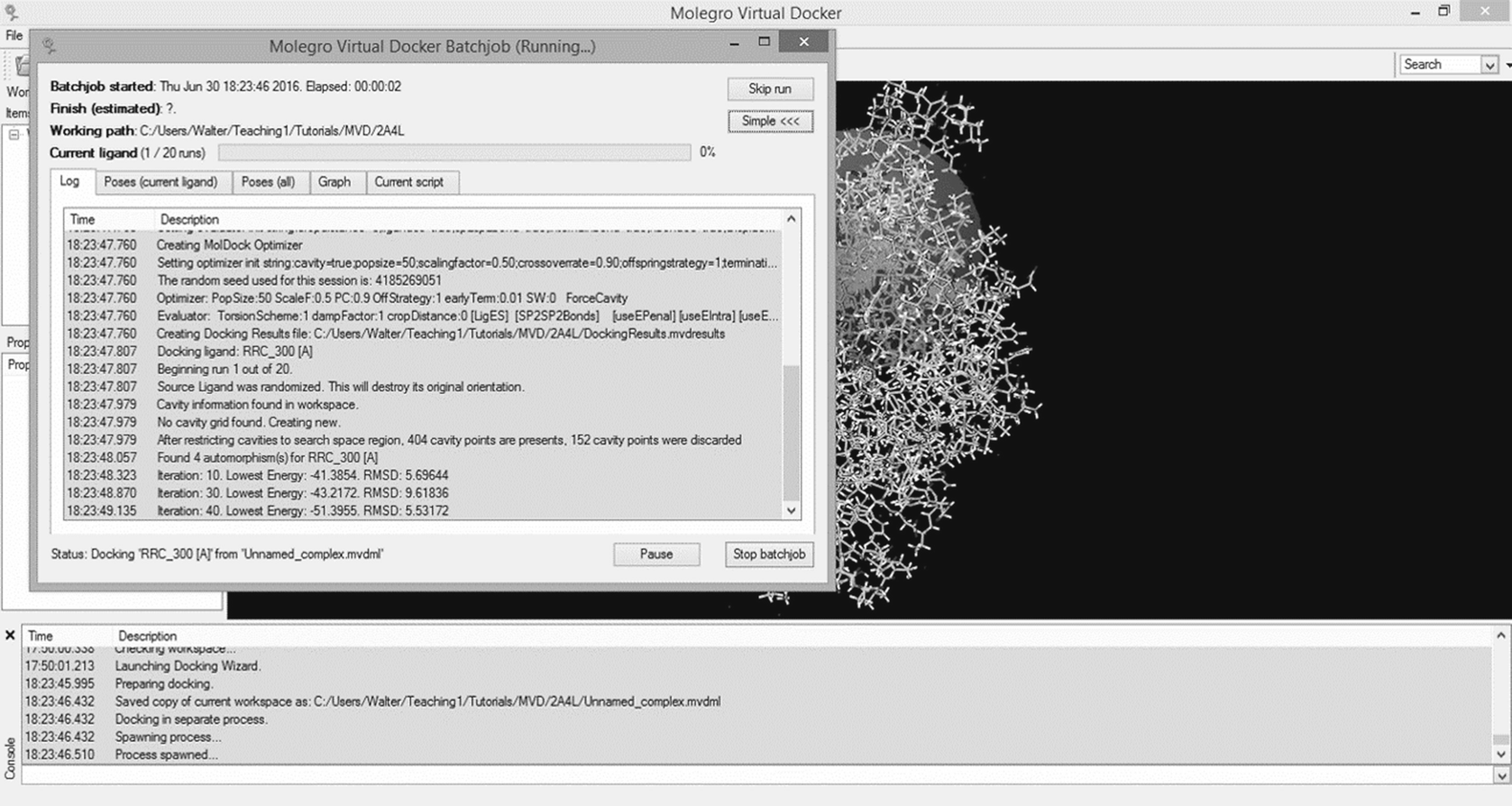Image resolution: width=1512 pixels, height=806 pixels.
Task: Click Stop batchjob button
Action: coord(769,554)
